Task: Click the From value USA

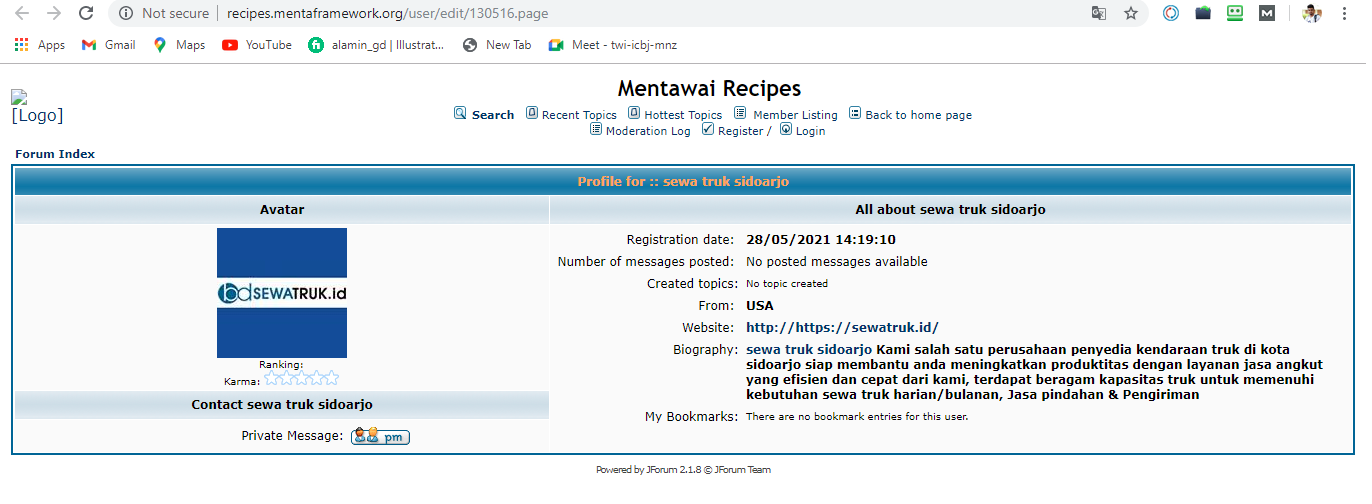Action: (x=760, y=305)
